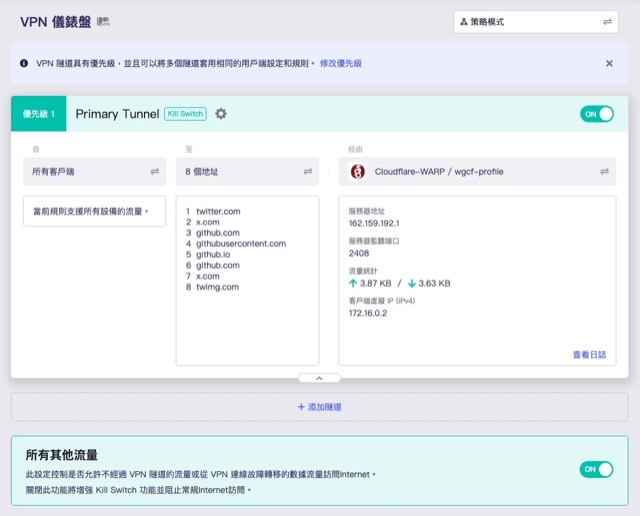Click upload arrow next to 3.87 KB
This screenshot has width=640, height=516.
[x=353, y=283]
